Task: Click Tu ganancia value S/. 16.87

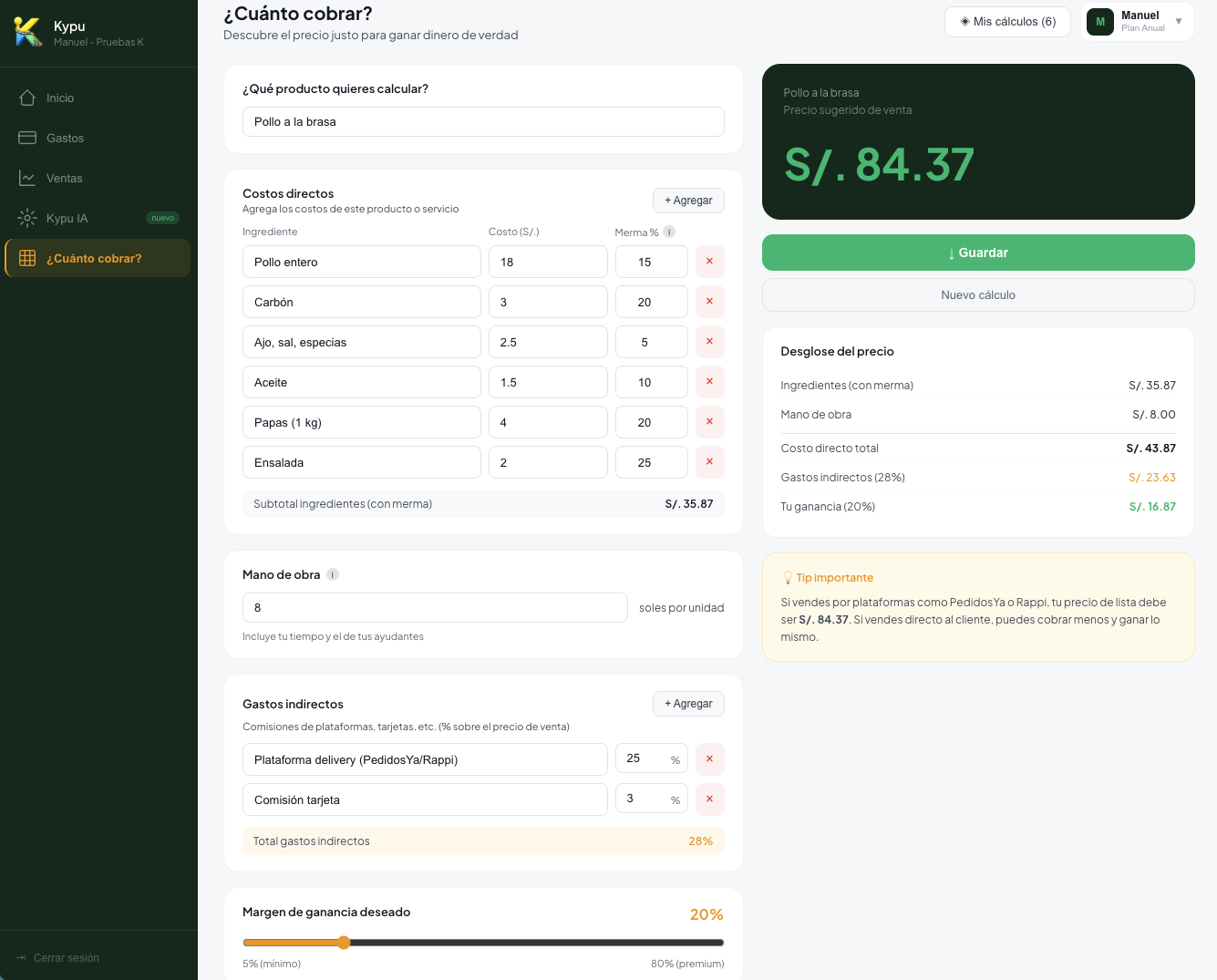Action: [1152, 506]
